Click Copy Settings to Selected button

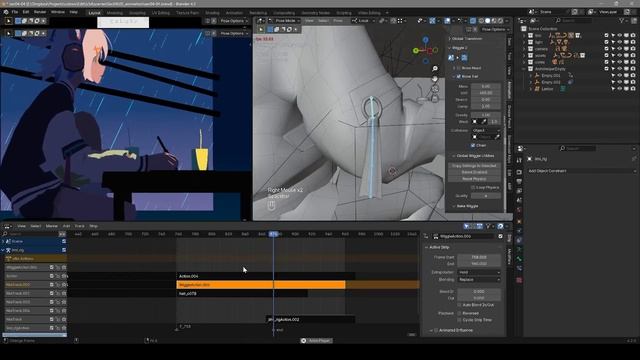pyautogui.click(x=474, y=166)
